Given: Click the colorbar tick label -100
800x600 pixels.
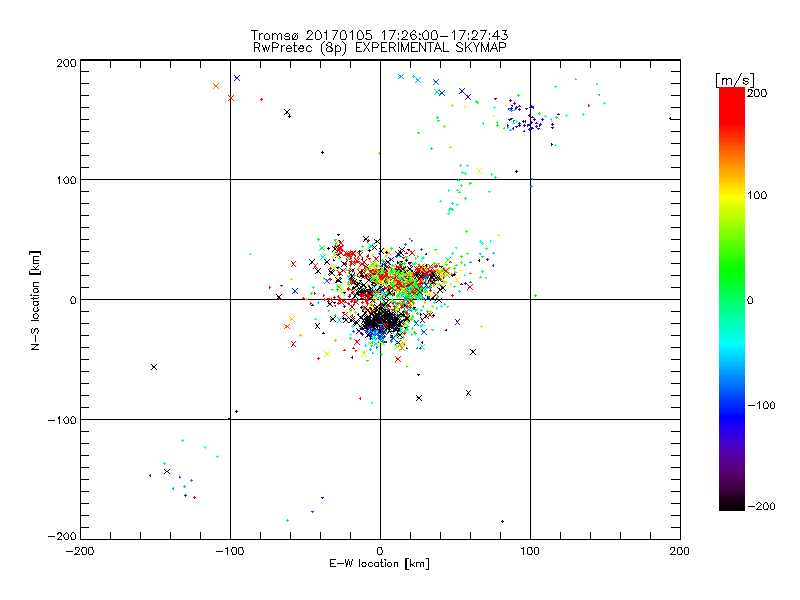Looking at the screenshot, I should 761,405.
